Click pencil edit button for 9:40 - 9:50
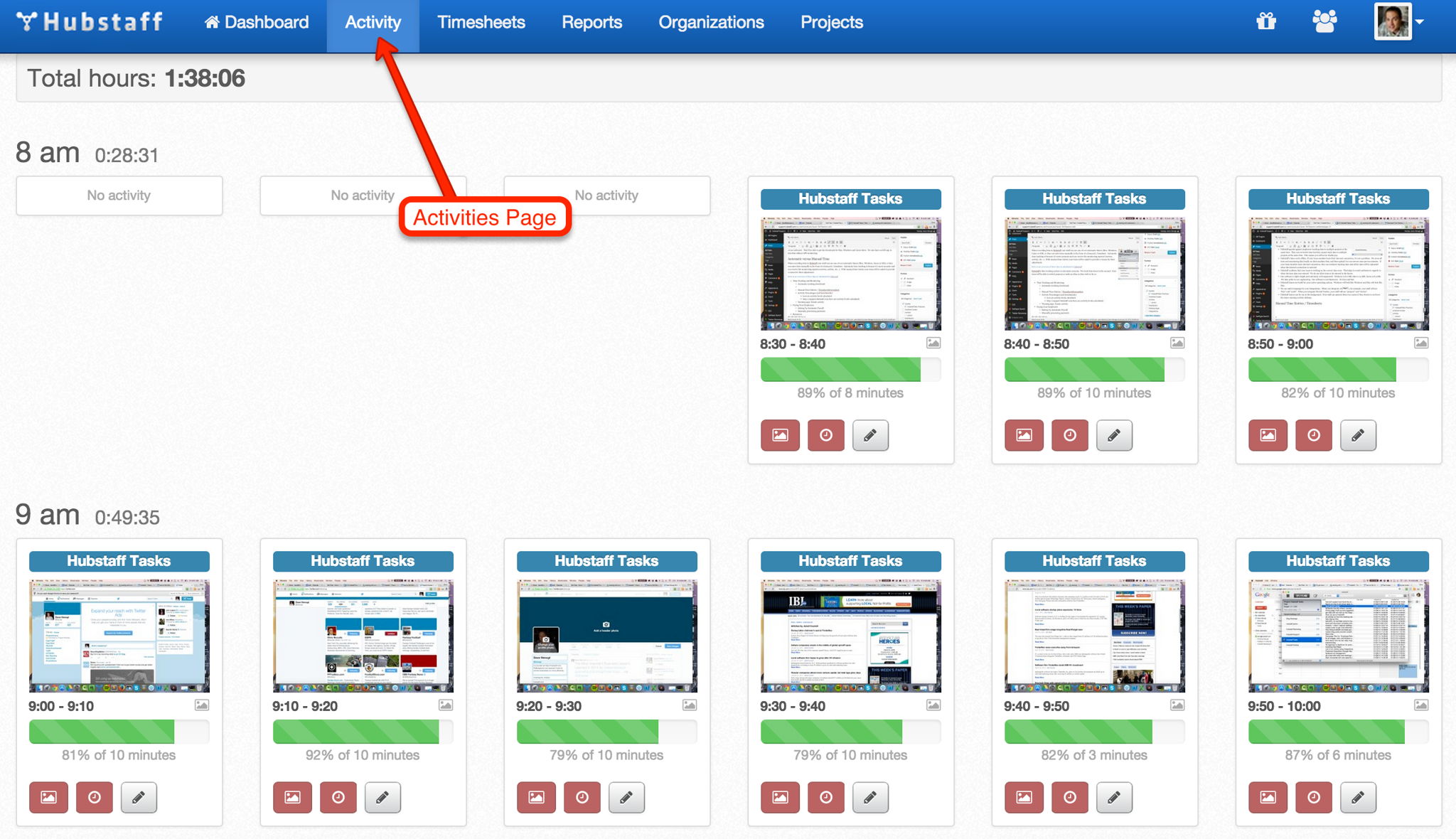This screenshot has height=839, width=1456. tap(1114, 798)
